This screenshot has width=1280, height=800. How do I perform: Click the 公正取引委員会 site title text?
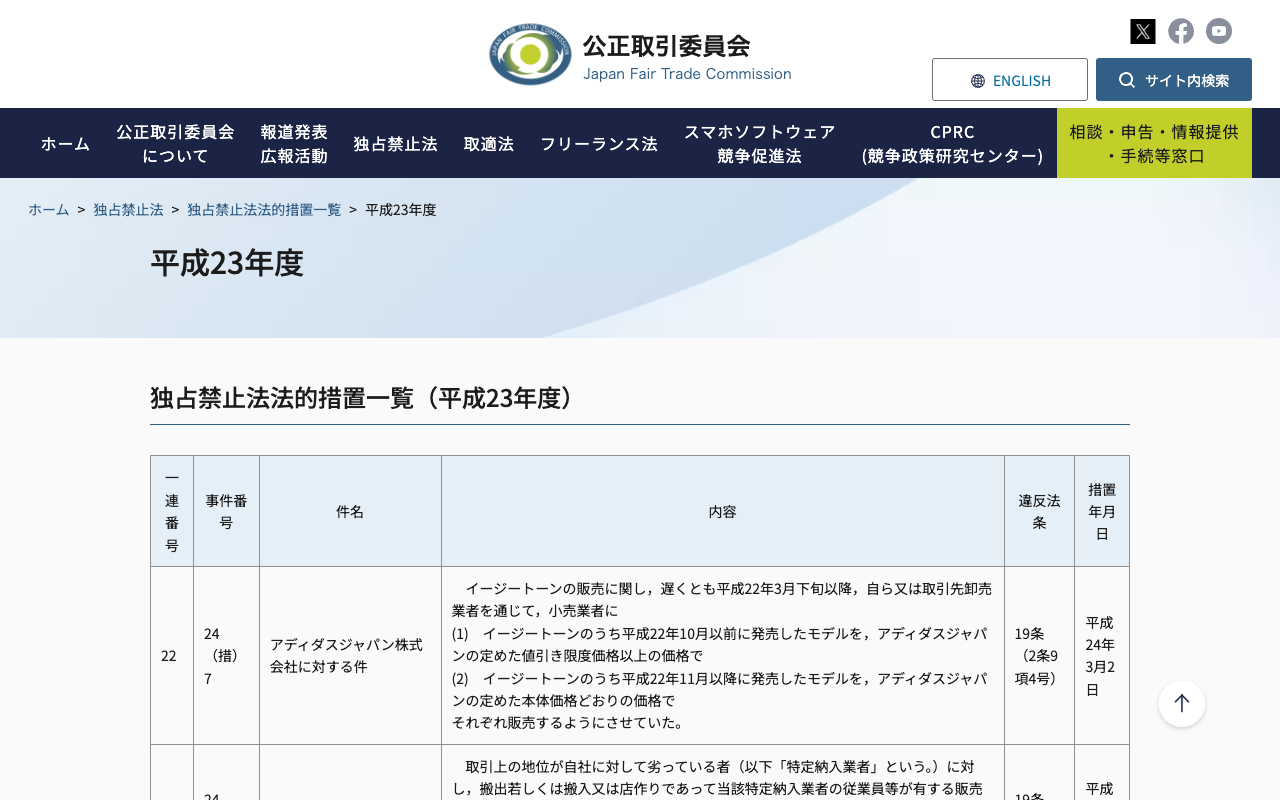click(x=666, y=46)
